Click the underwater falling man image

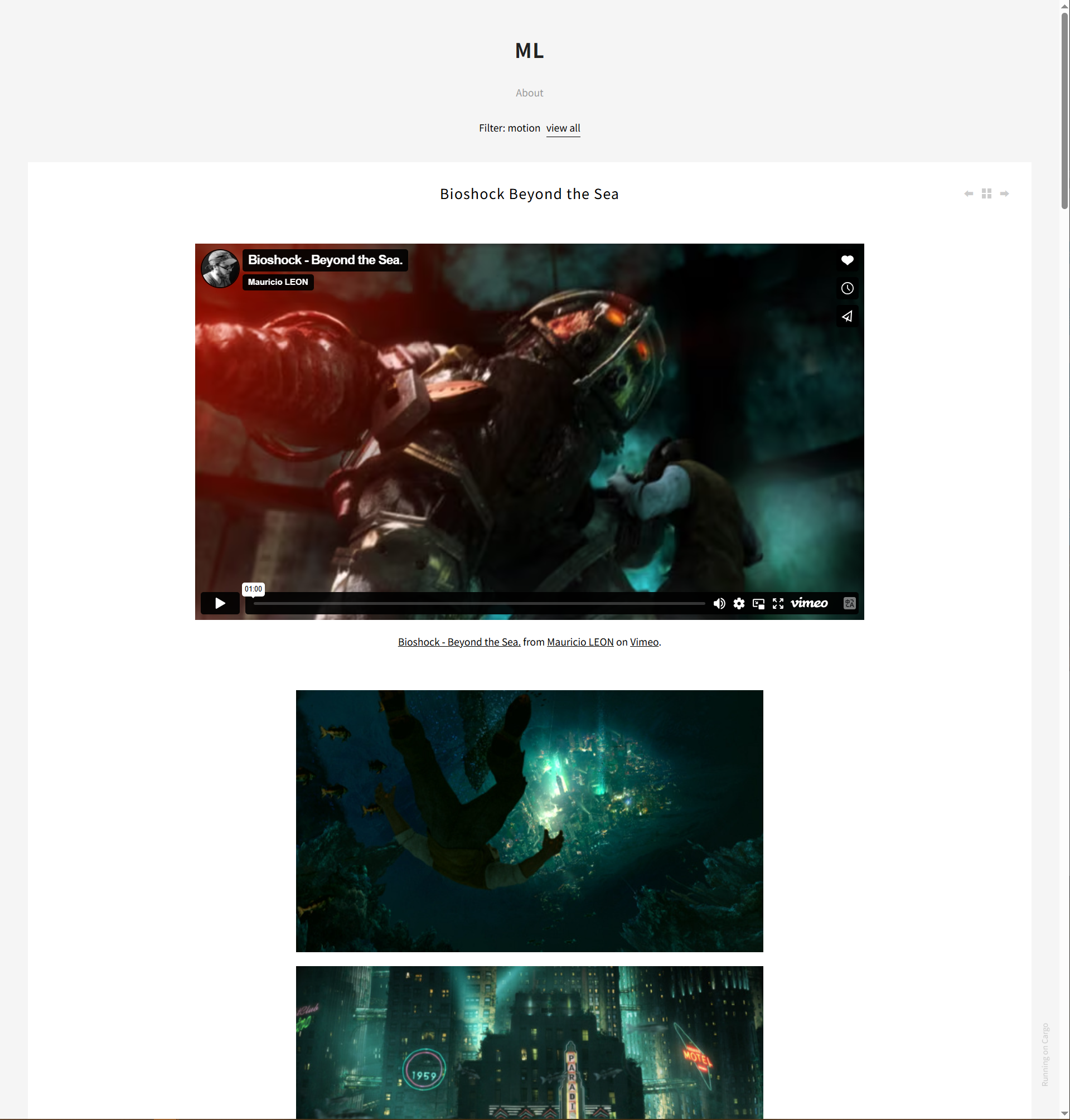pos(529,821)
